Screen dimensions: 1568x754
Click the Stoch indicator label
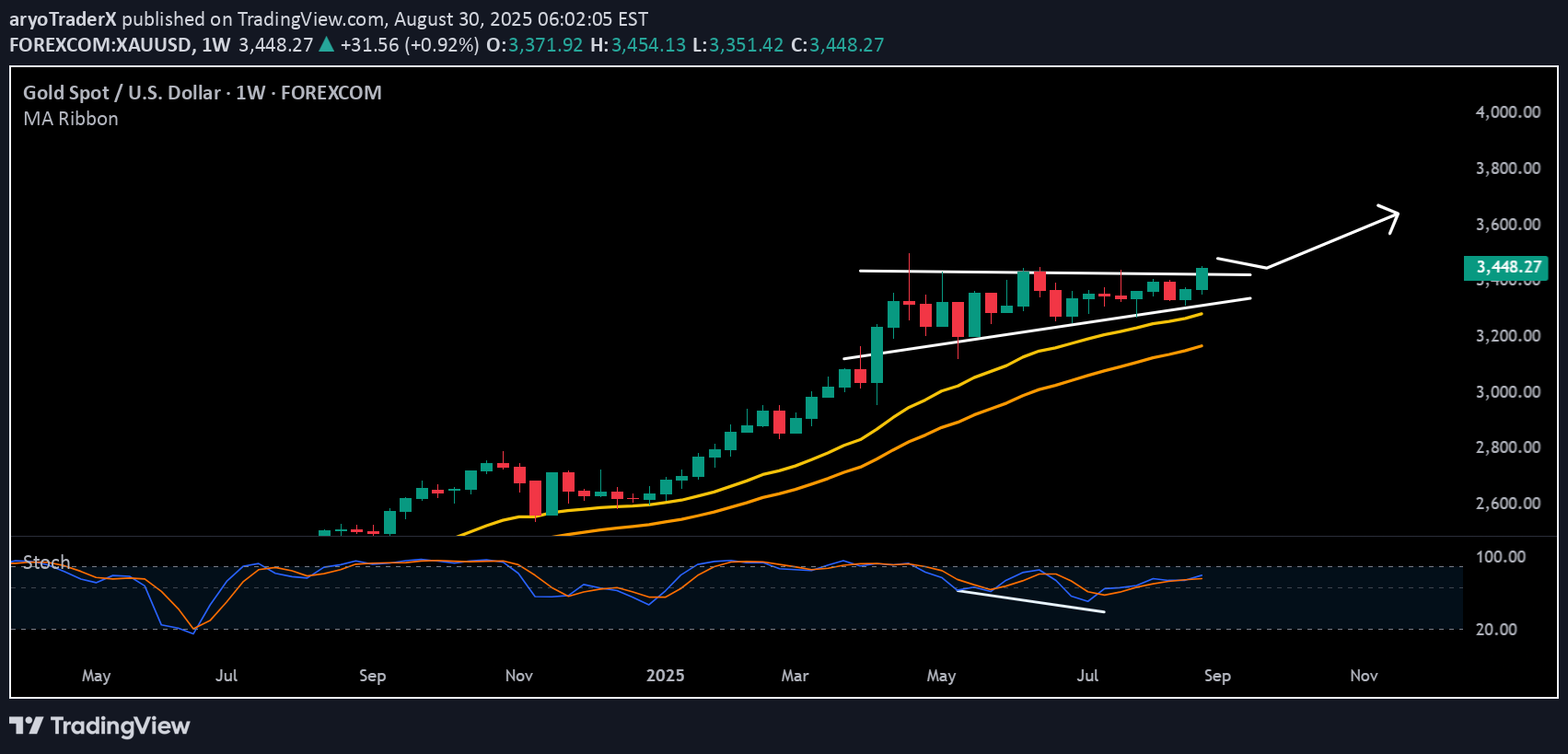point(46,562)
